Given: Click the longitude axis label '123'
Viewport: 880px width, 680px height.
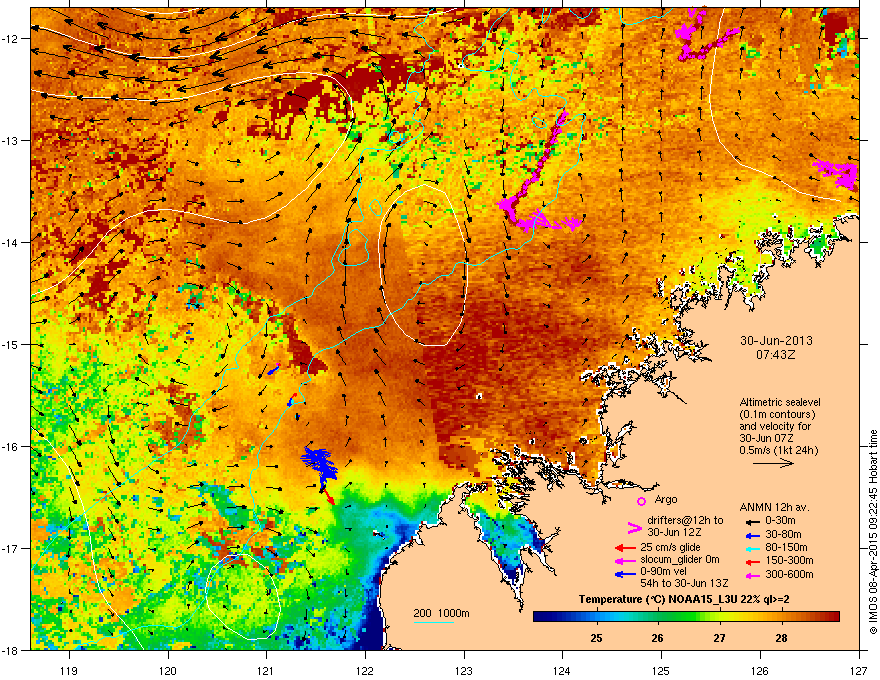Looking at the screenshot, I should tap(464, 670).
